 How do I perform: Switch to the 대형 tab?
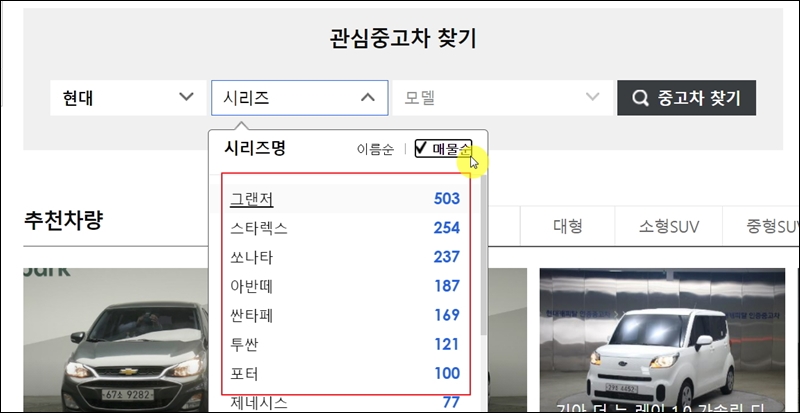567,226
